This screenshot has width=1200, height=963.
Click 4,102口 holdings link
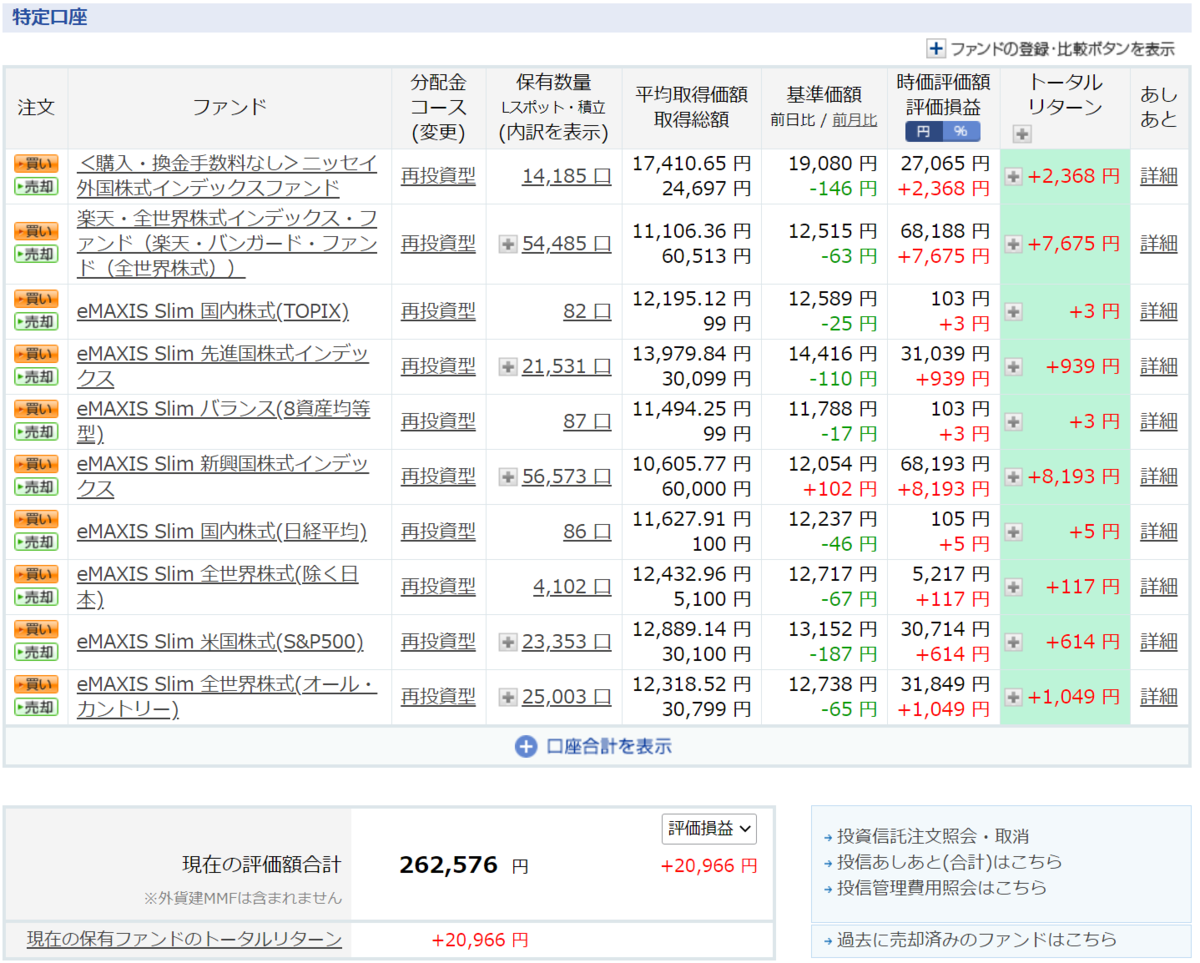[x=572, y=586]
